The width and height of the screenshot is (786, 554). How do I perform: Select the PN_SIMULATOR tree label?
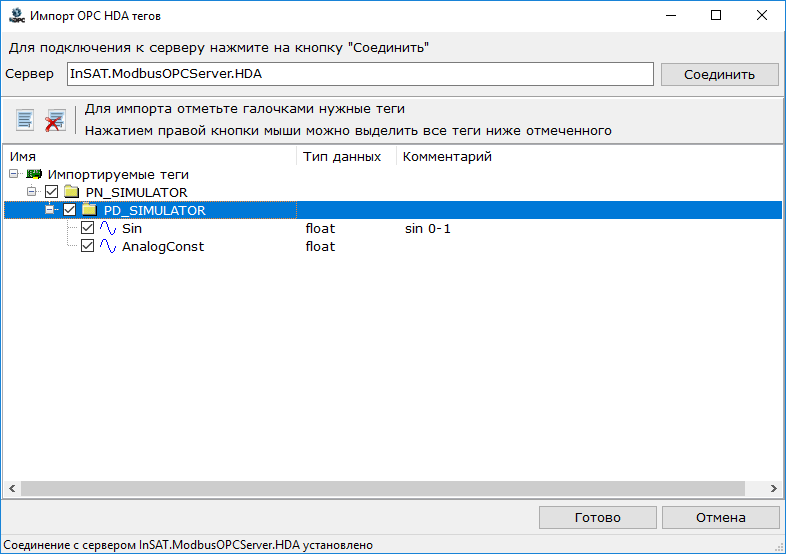coord(136,193)
